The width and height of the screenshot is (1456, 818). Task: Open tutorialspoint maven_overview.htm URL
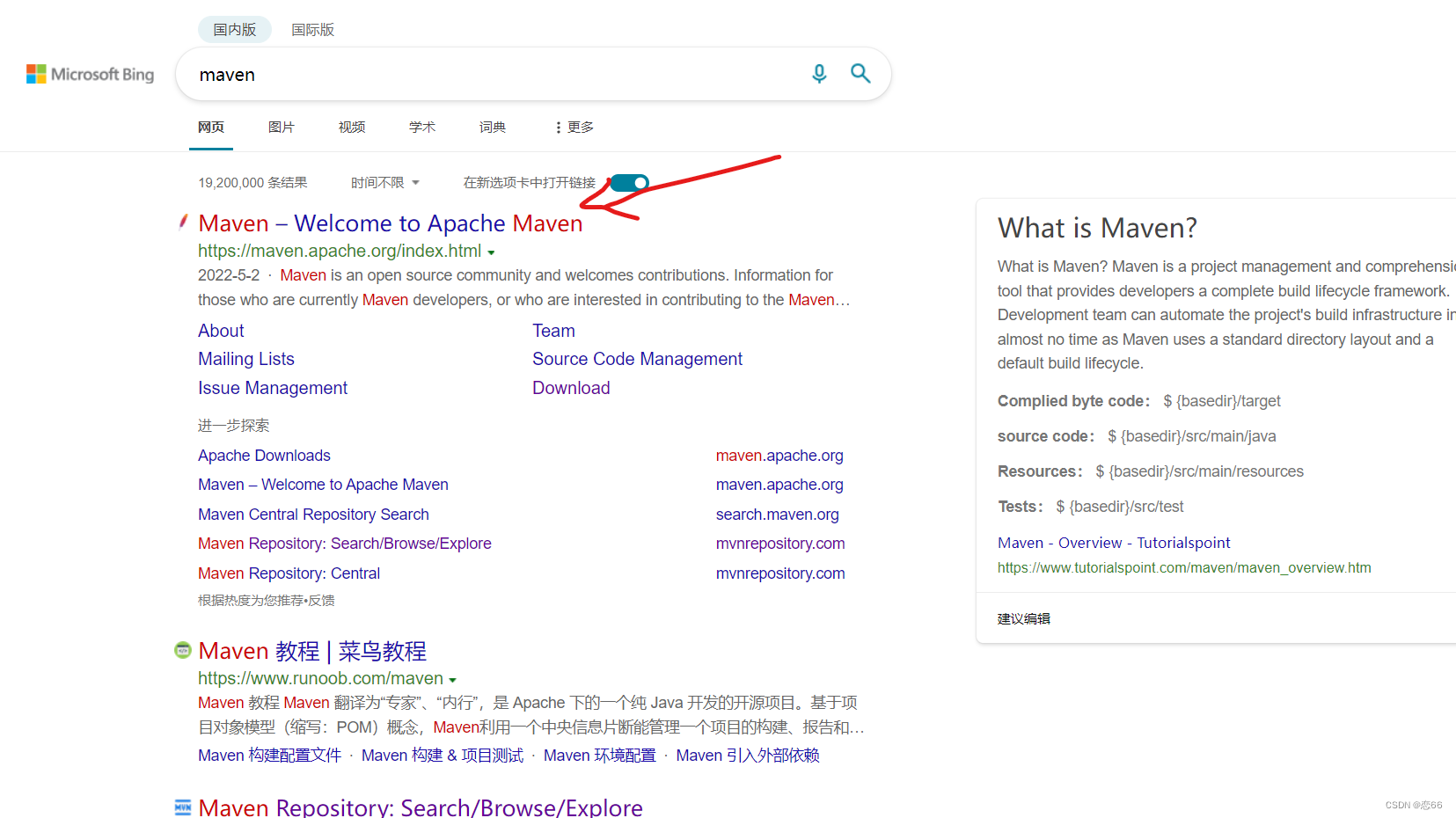[1184, 568]
